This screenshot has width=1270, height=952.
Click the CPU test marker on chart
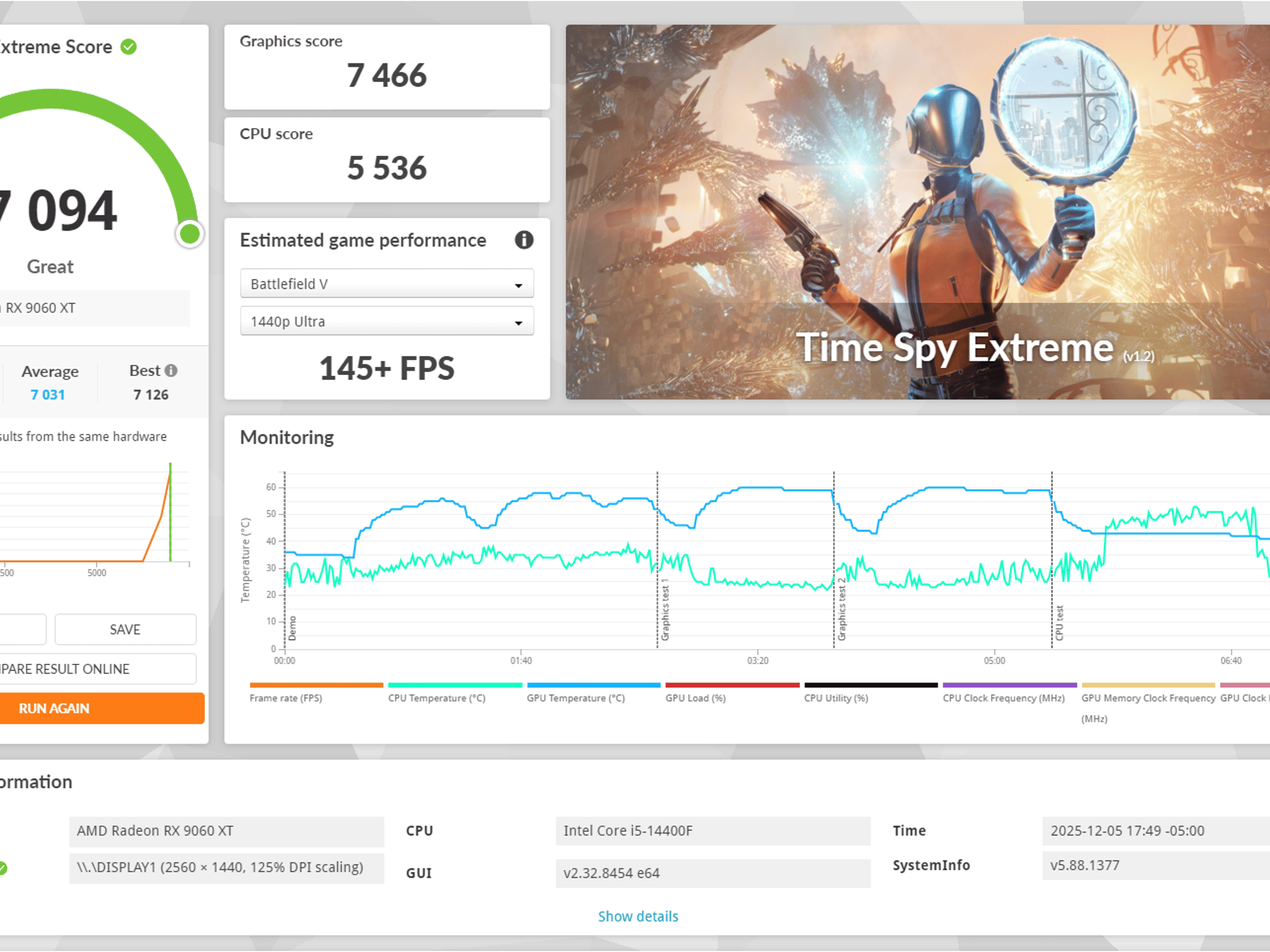click(x=1059, y=623)
